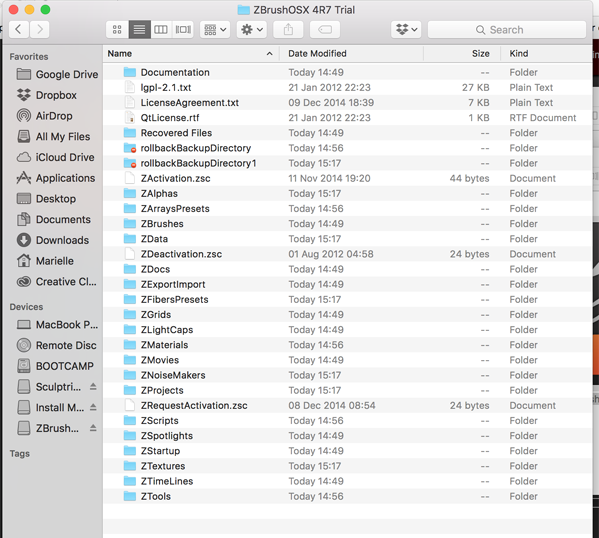Switch to icon view mode
This screenshot has height=538, width=599.
117,29
